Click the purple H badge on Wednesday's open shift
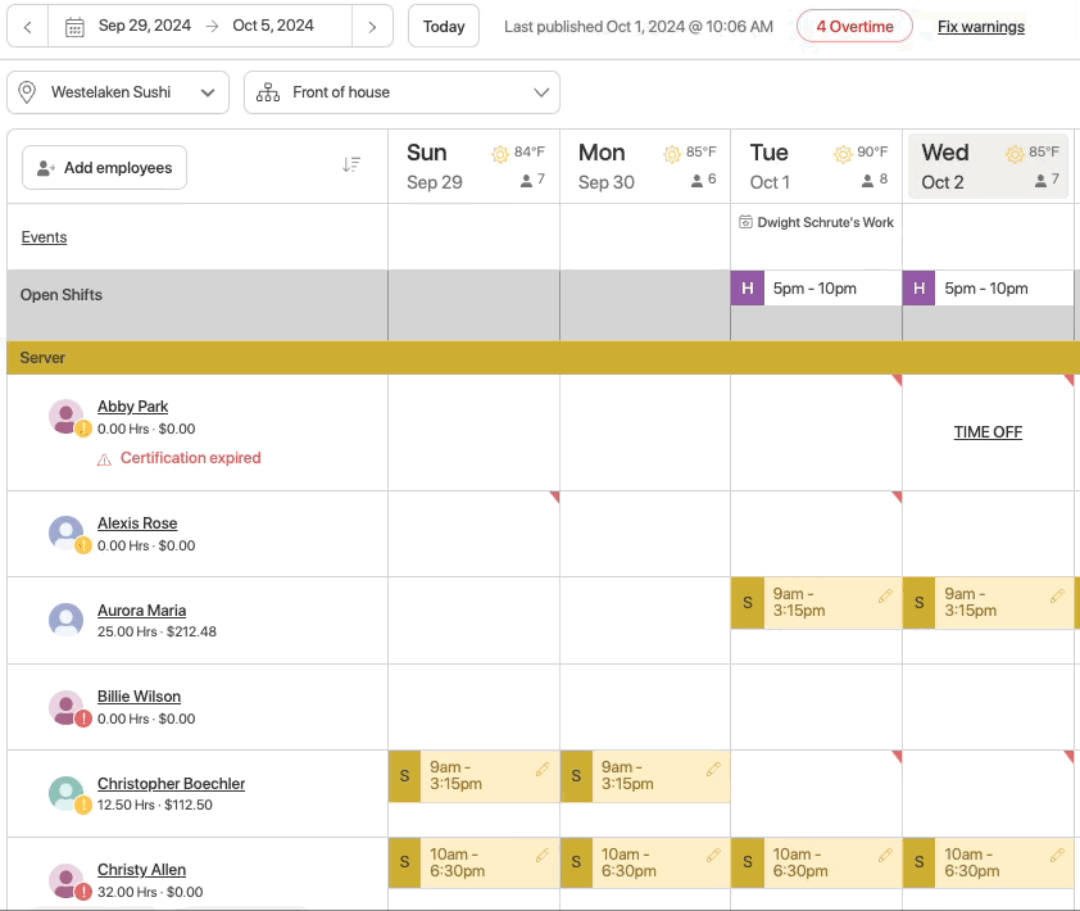Screen dimensions: 1080x911 coord(919,289)
